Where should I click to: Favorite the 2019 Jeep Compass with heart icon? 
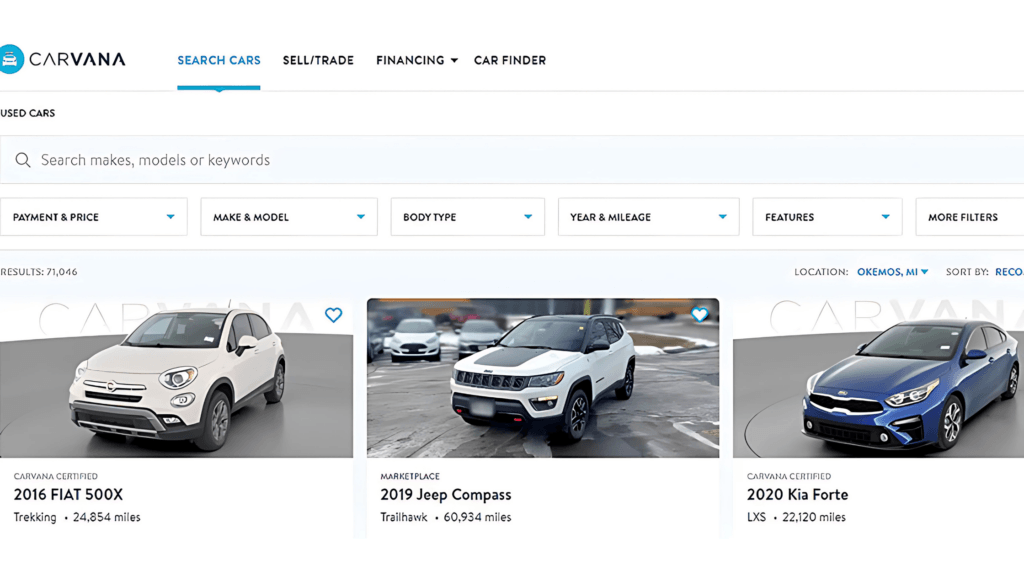click(699, 315)
